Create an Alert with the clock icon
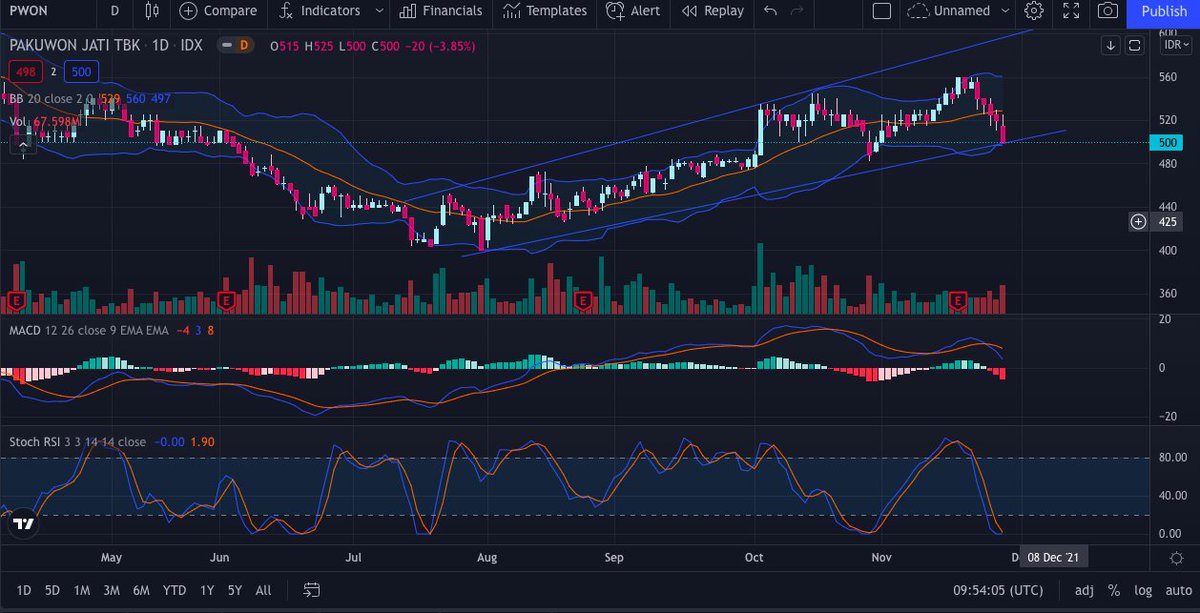Screen dimensions: 1200x613 tap(632, 11)
